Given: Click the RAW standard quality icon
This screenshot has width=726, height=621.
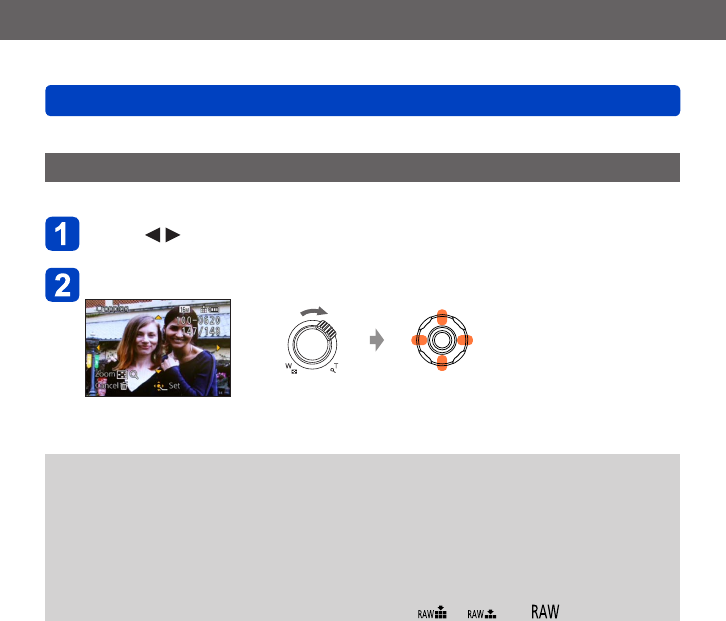Looking at the screenshot, I should point(482,614).
